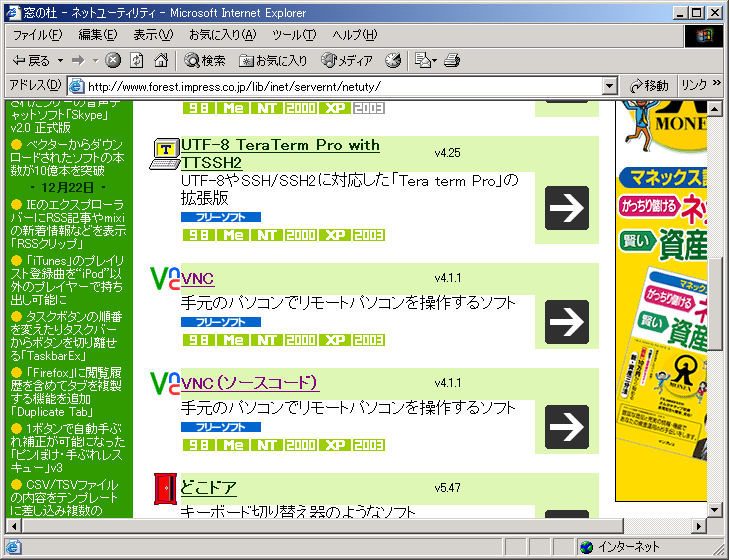
Task: Click the page icon in the address bar
Action: [x=77, y=86]
